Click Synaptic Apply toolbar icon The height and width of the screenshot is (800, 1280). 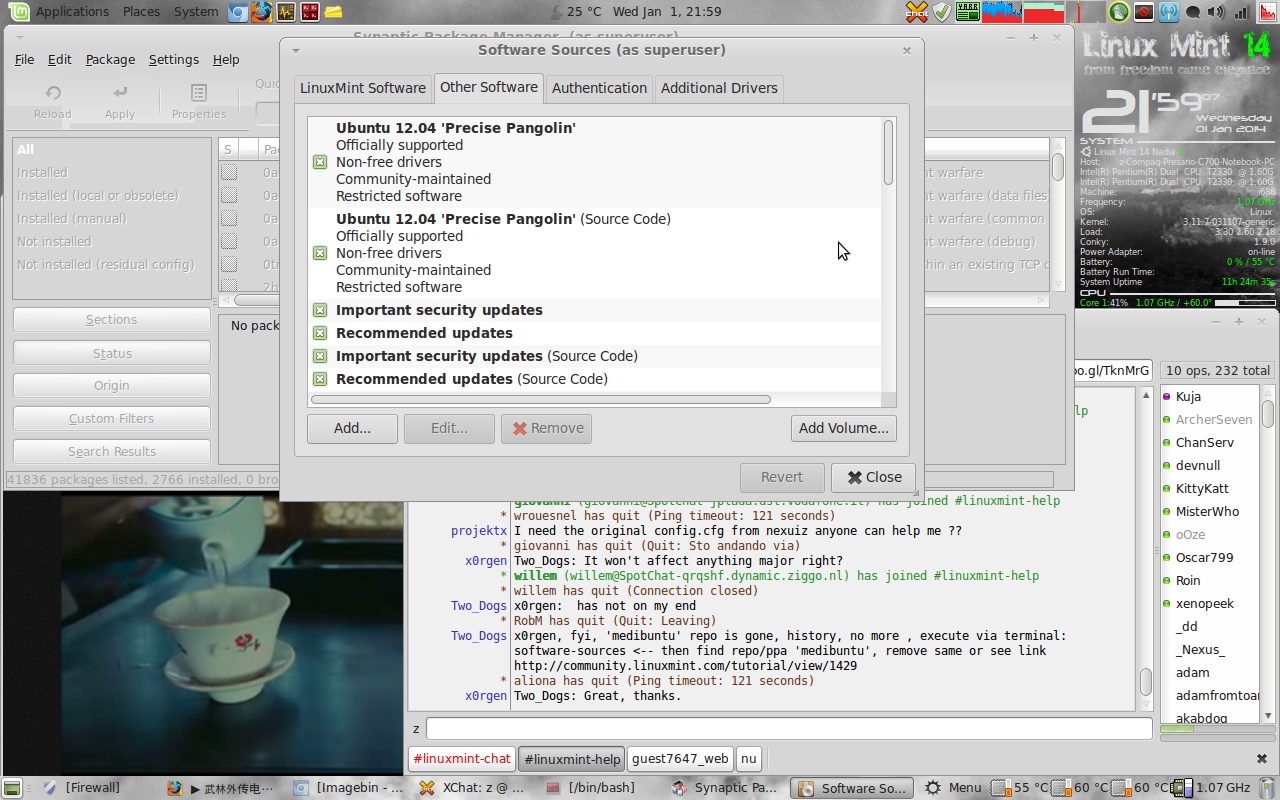[x=120, y=101]
